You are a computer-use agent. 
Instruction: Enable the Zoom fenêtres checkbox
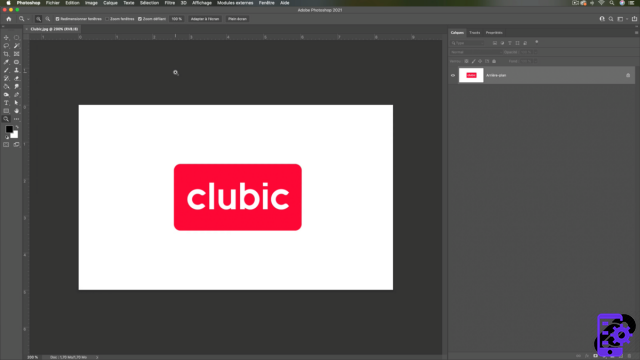click(107, 19)
